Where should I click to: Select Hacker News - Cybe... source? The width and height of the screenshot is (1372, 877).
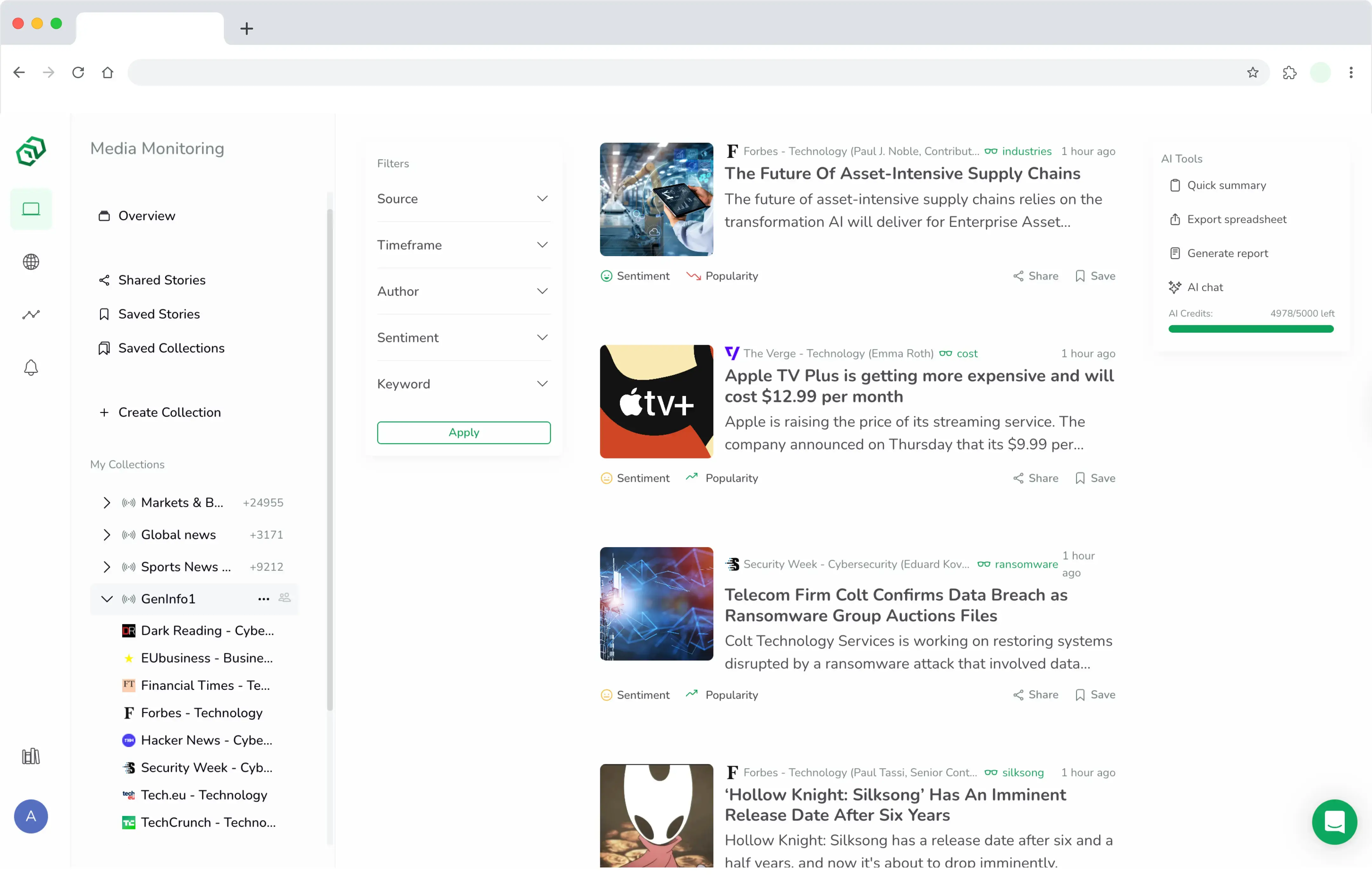pos(197,740)
